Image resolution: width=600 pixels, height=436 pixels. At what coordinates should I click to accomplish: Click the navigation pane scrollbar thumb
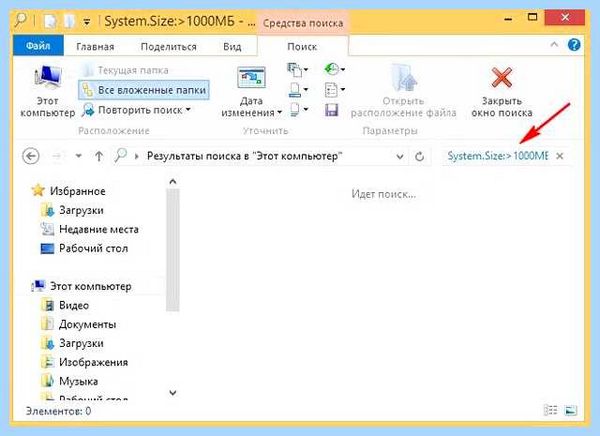point(173,250)
